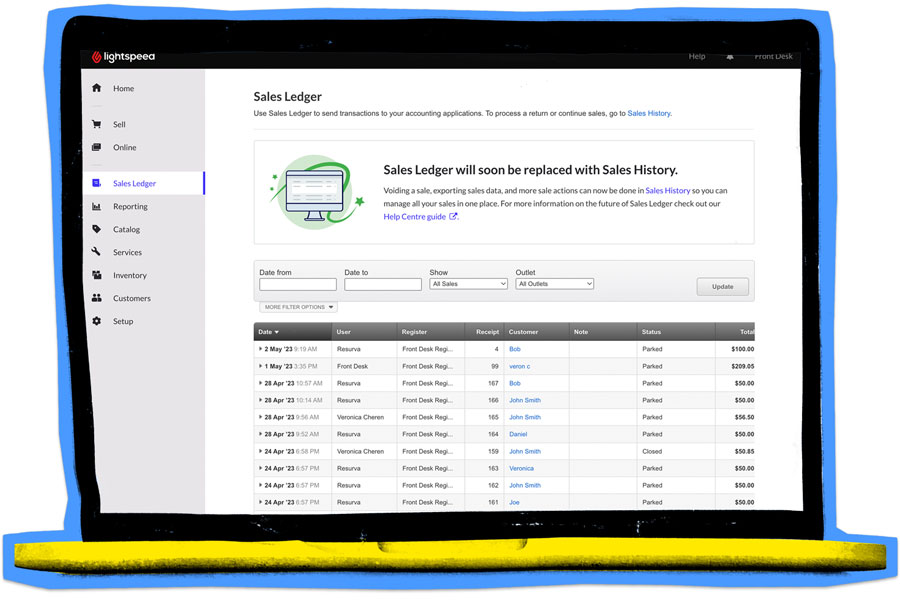Expand the 1 May '23 3:35 PM row
This screenshot has width=900, height=602.
(x=260, y=366)
